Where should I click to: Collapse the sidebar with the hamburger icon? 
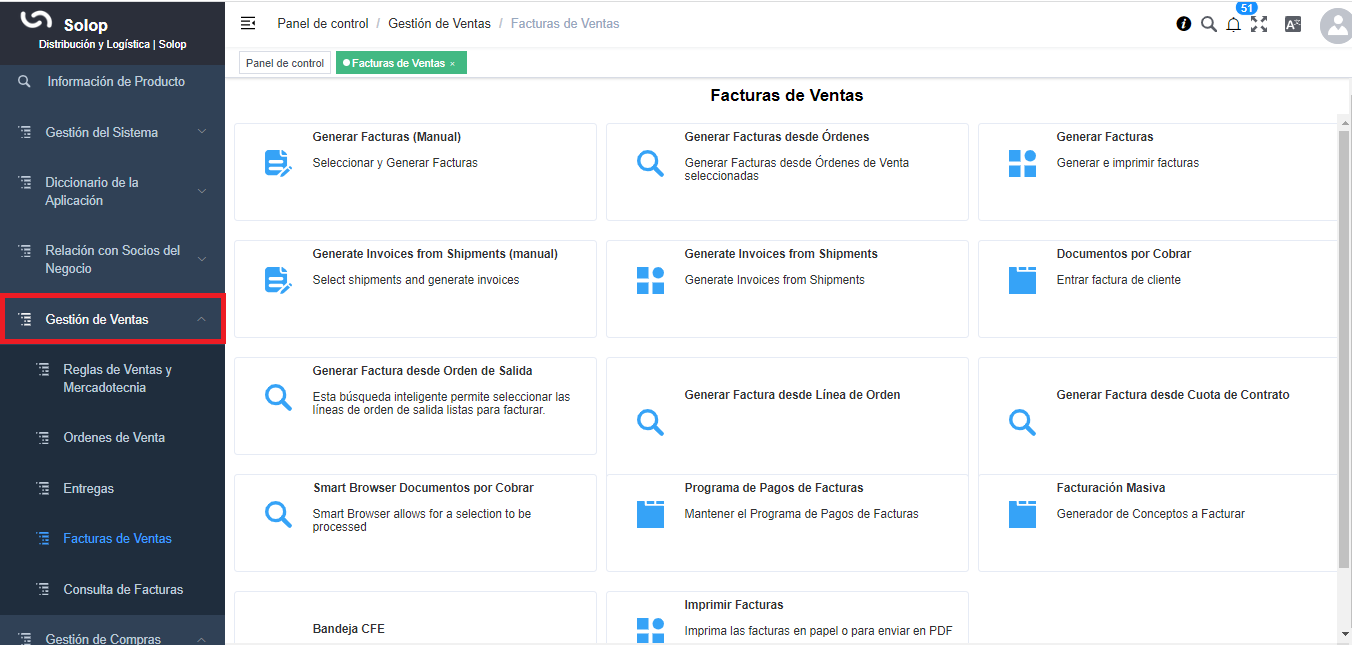(x=248, y=23)
